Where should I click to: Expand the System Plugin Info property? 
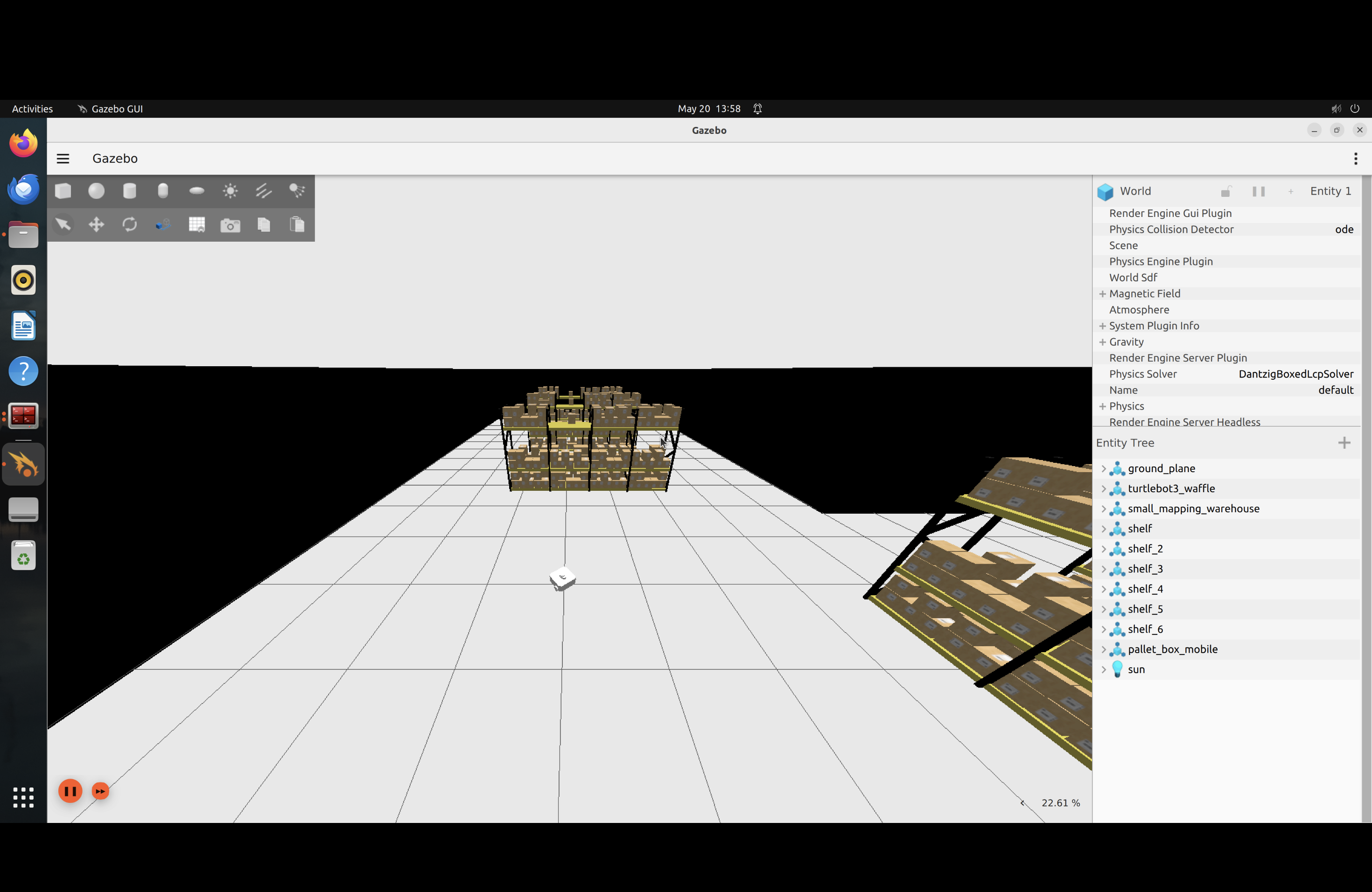(1102, 326)
